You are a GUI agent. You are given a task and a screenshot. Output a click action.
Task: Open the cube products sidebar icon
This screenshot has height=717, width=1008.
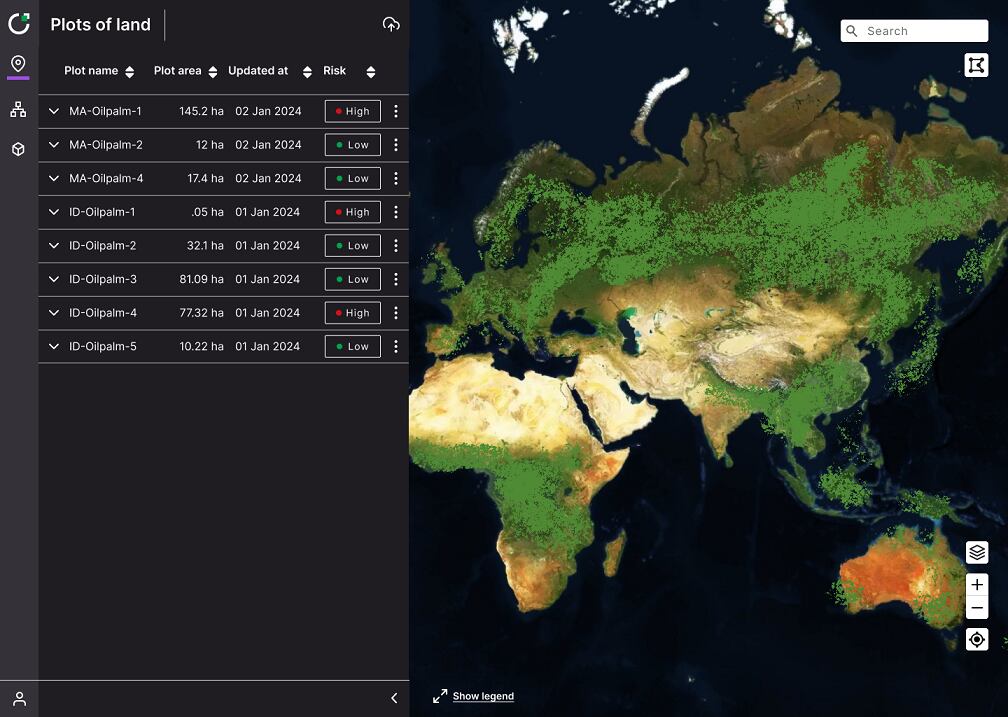[18, 149]
